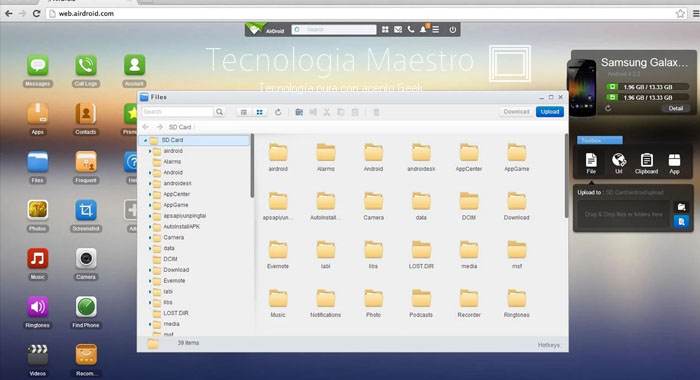Image resolution: width=700 pixels, height=380 pixels.
Task: Click the refresh icon in Files toolbar
Action: coord(278,112)
